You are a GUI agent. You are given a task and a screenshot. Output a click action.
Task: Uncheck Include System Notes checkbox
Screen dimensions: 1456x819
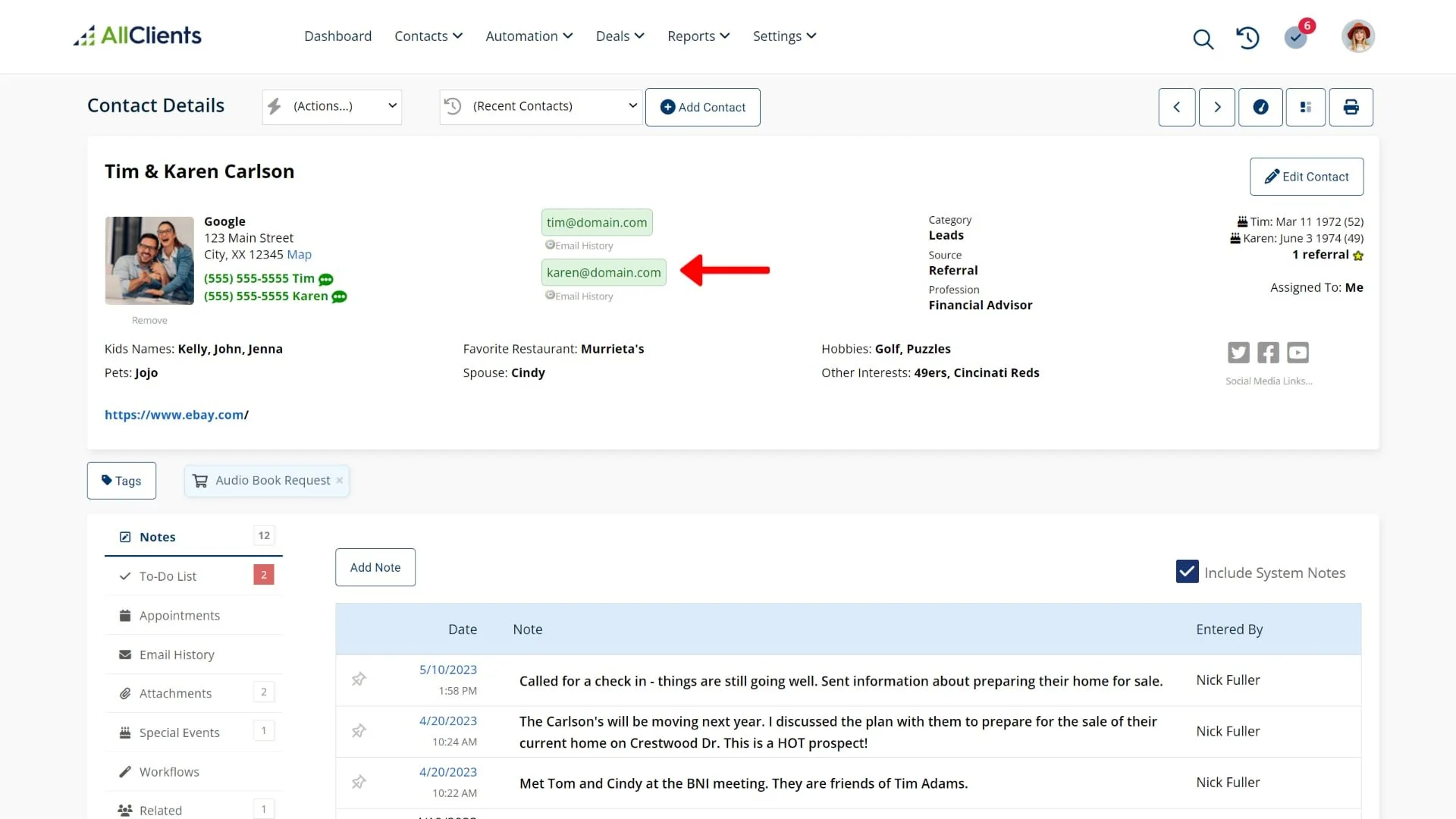(1187, 572)
